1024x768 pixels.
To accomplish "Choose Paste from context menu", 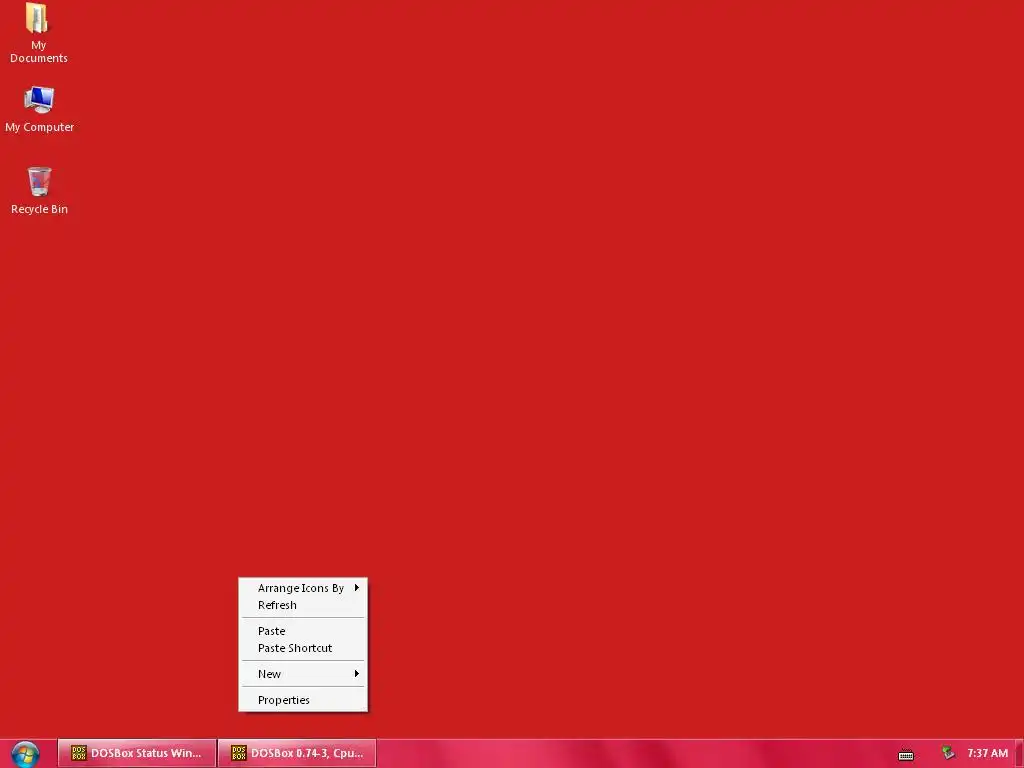I will pyautogui.click(x=303, y=631).
